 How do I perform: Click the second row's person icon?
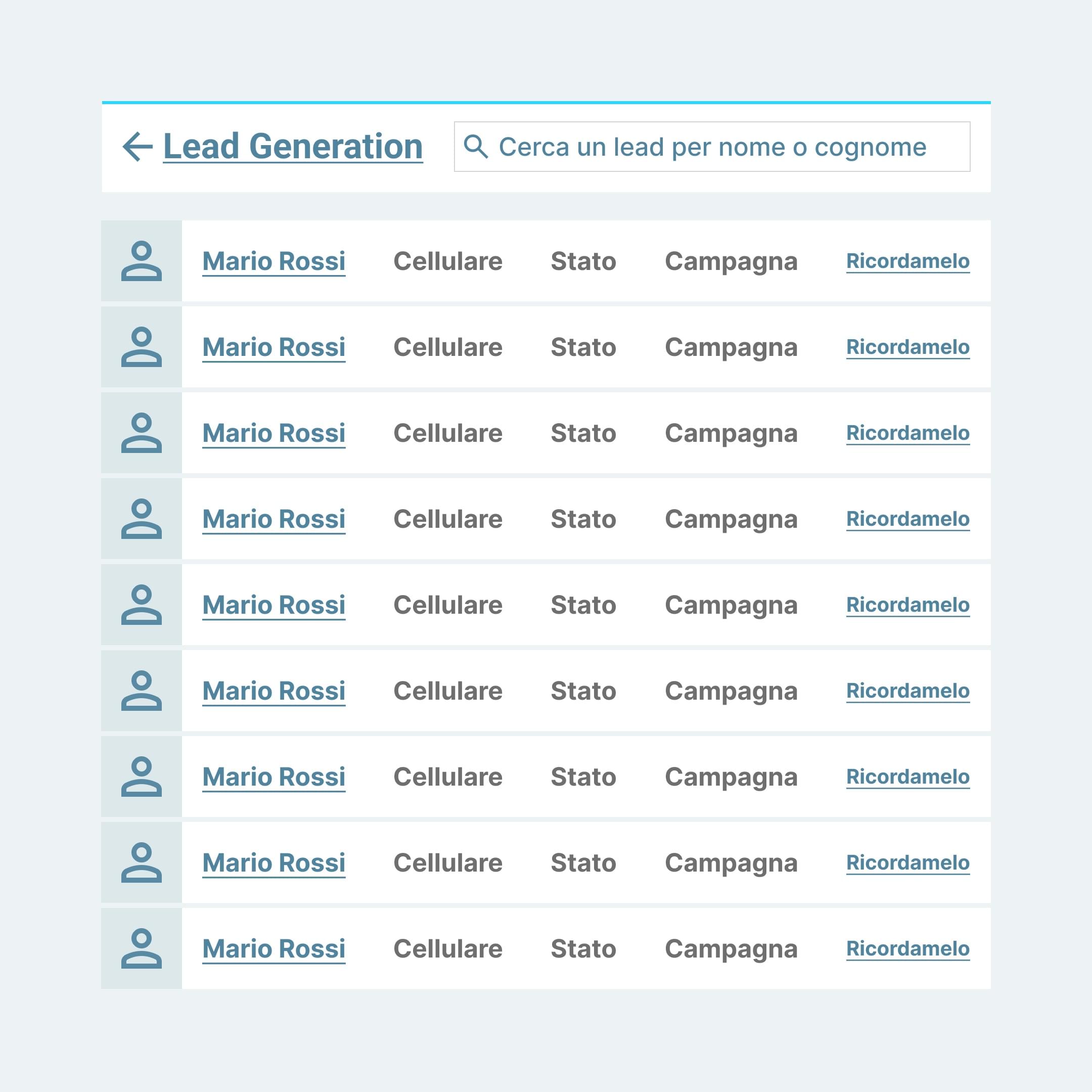(142, 347)
